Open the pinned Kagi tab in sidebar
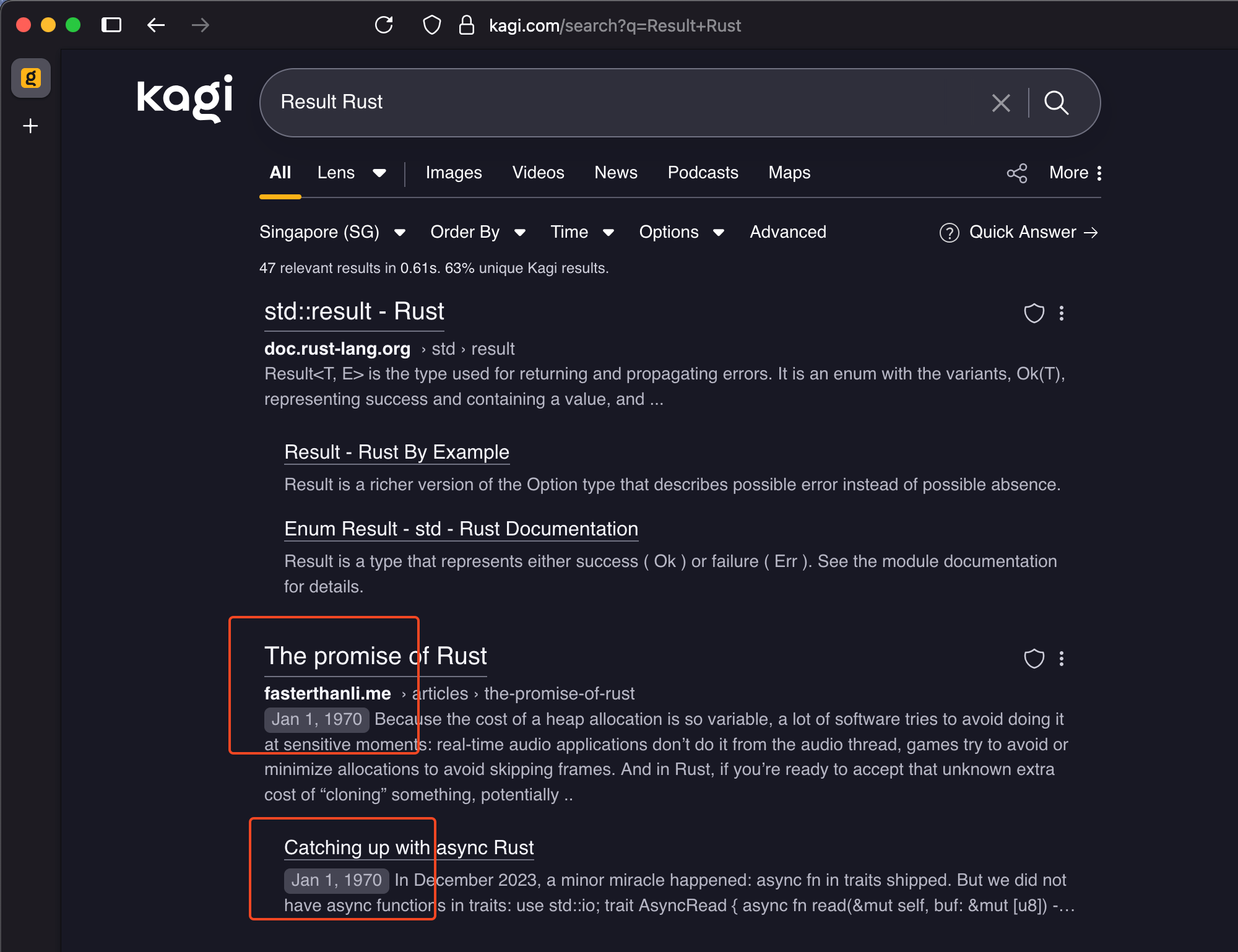Screen dimensions: 1238x952 point(31,78)
